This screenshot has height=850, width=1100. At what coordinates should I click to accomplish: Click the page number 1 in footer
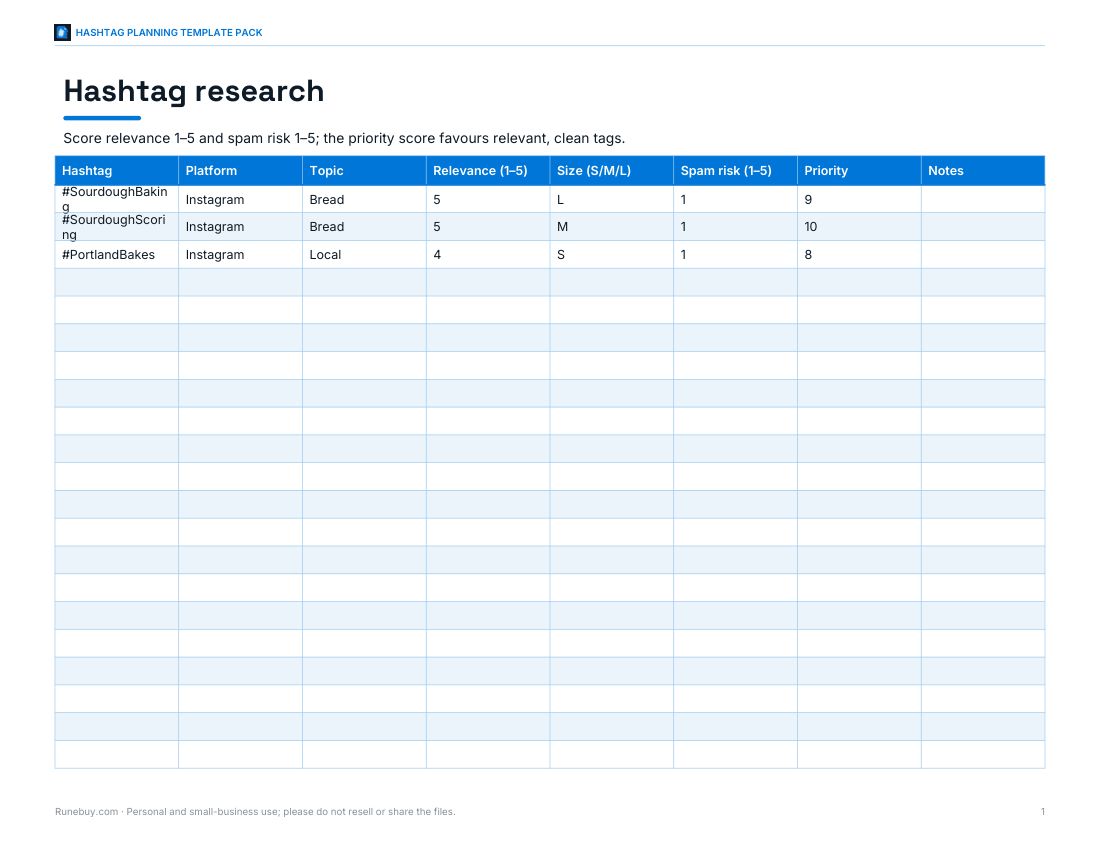click(1042, 811)
